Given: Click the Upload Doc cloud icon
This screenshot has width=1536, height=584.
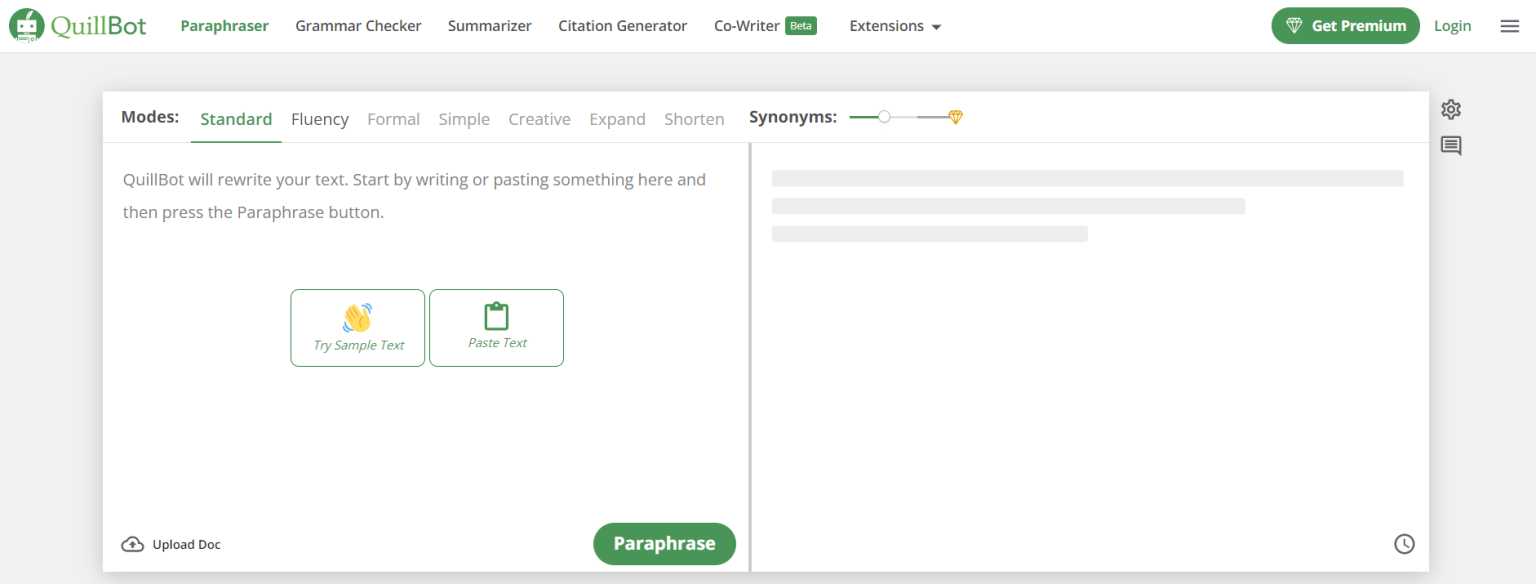Looking at the screenshot, I should point(132,545).
